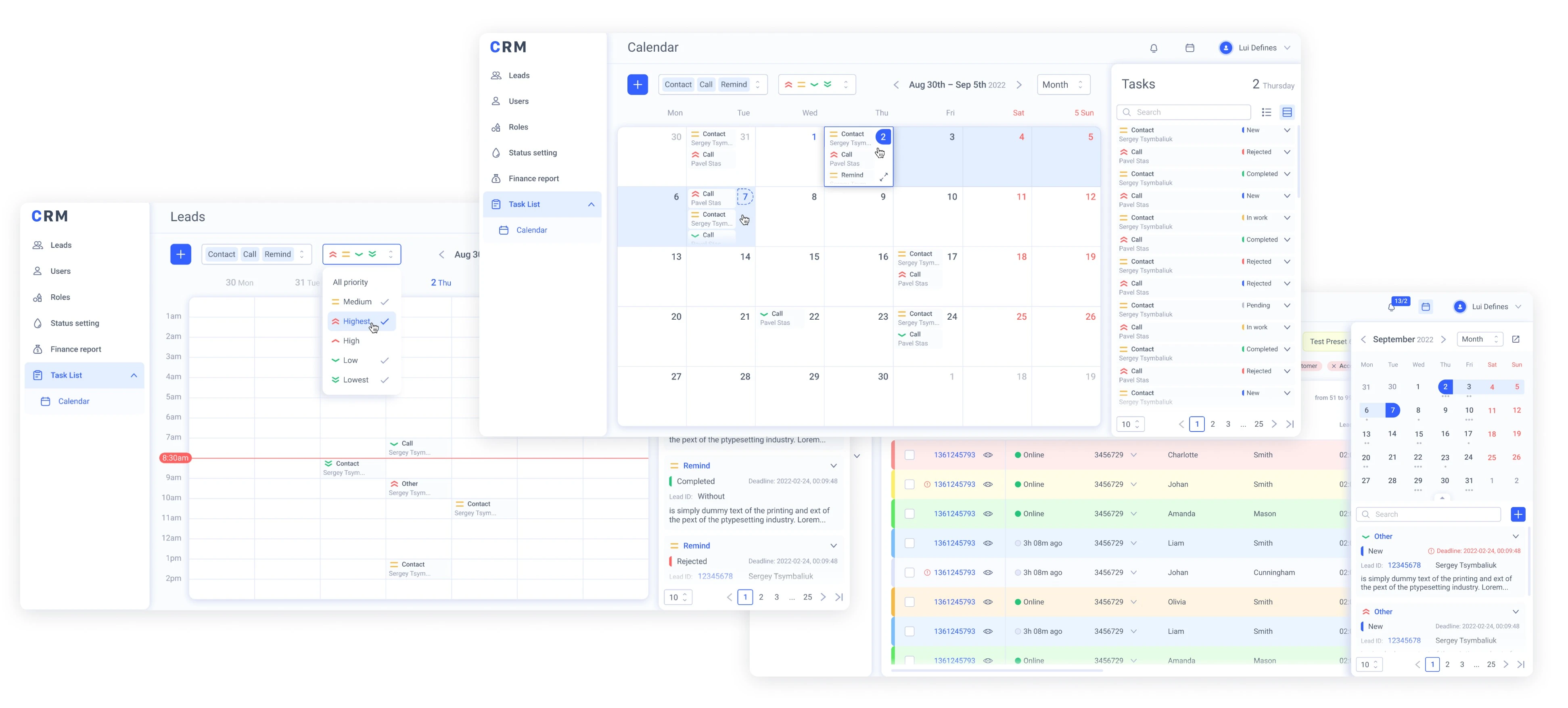Switch Tasks panel to card view icon
Viewport: 1568px width, 708px height.
(x=1287, y=112)
